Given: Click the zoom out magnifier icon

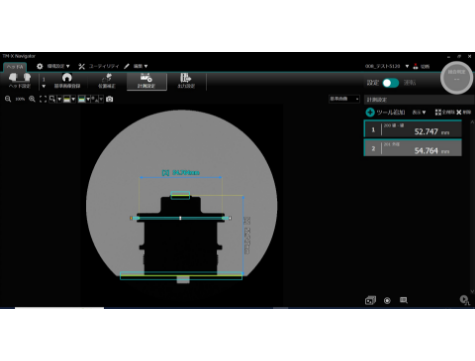Looking at the screenshot, I should [x=8, y=99].
